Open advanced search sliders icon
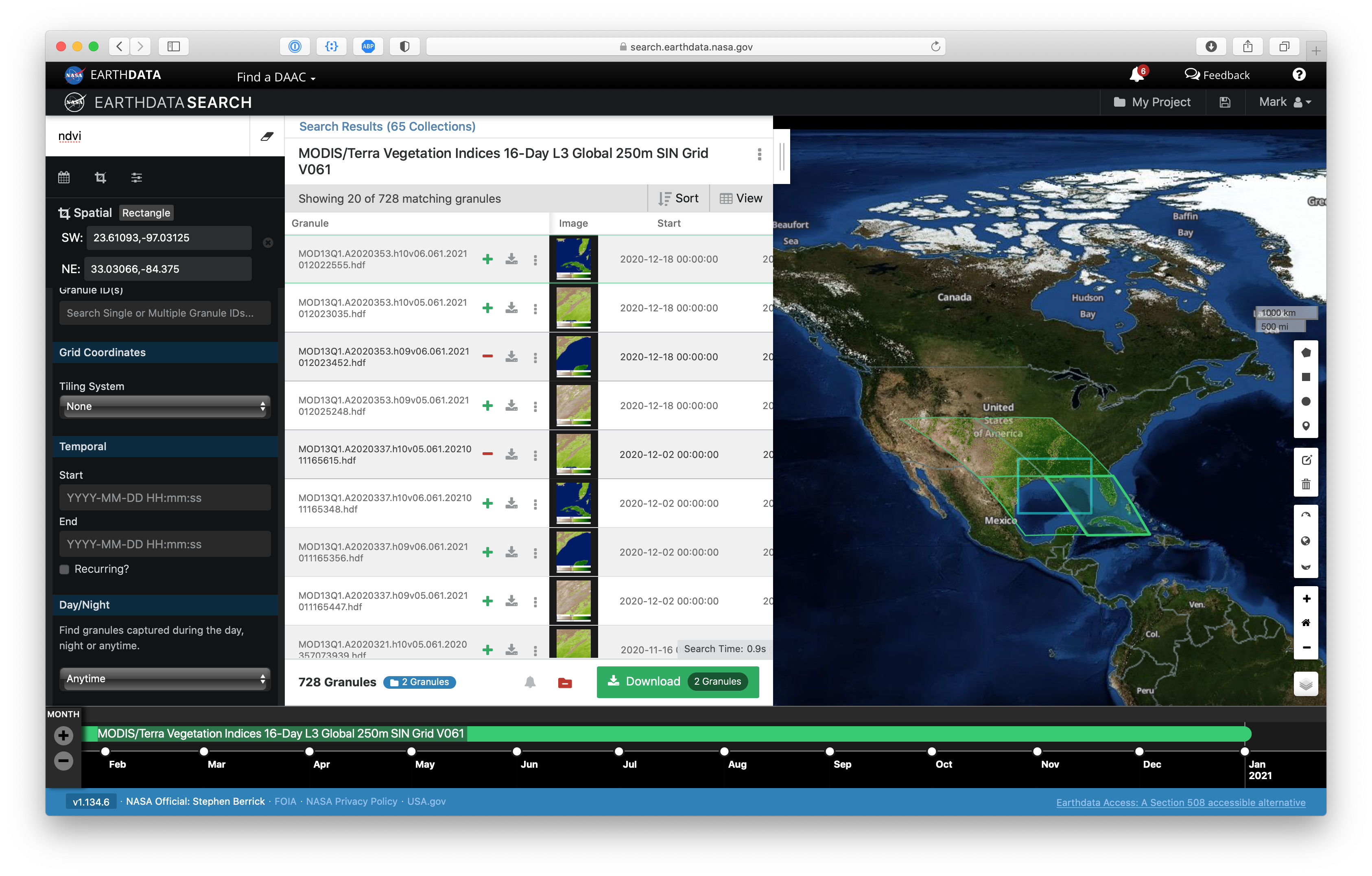 [137, 178]
